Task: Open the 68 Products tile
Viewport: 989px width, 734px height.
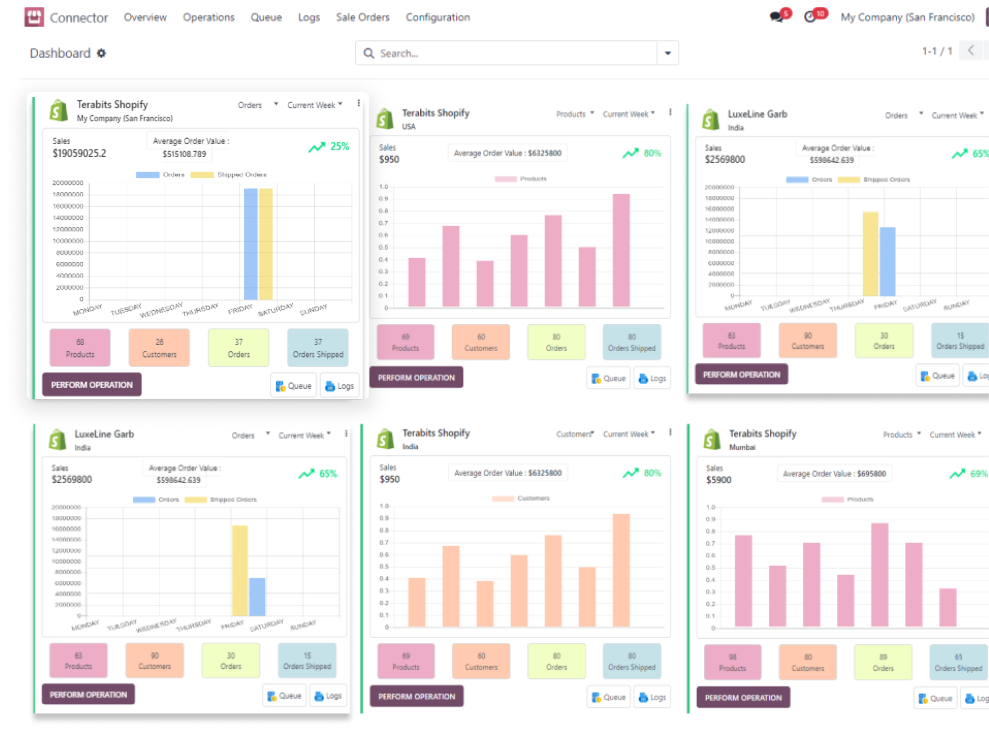Action: (x=80, y=348)
